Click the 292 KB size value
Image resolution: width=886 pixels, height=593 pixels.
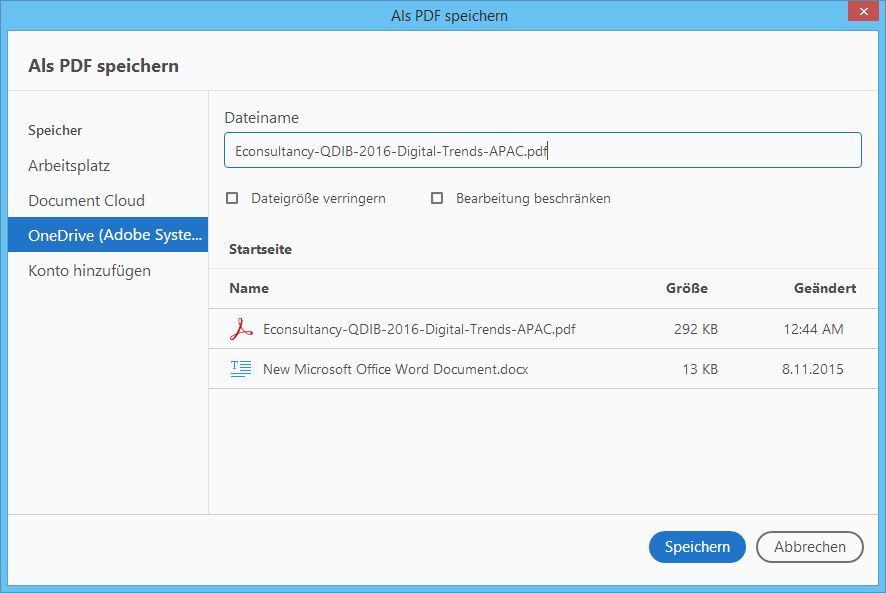point(696,329)
